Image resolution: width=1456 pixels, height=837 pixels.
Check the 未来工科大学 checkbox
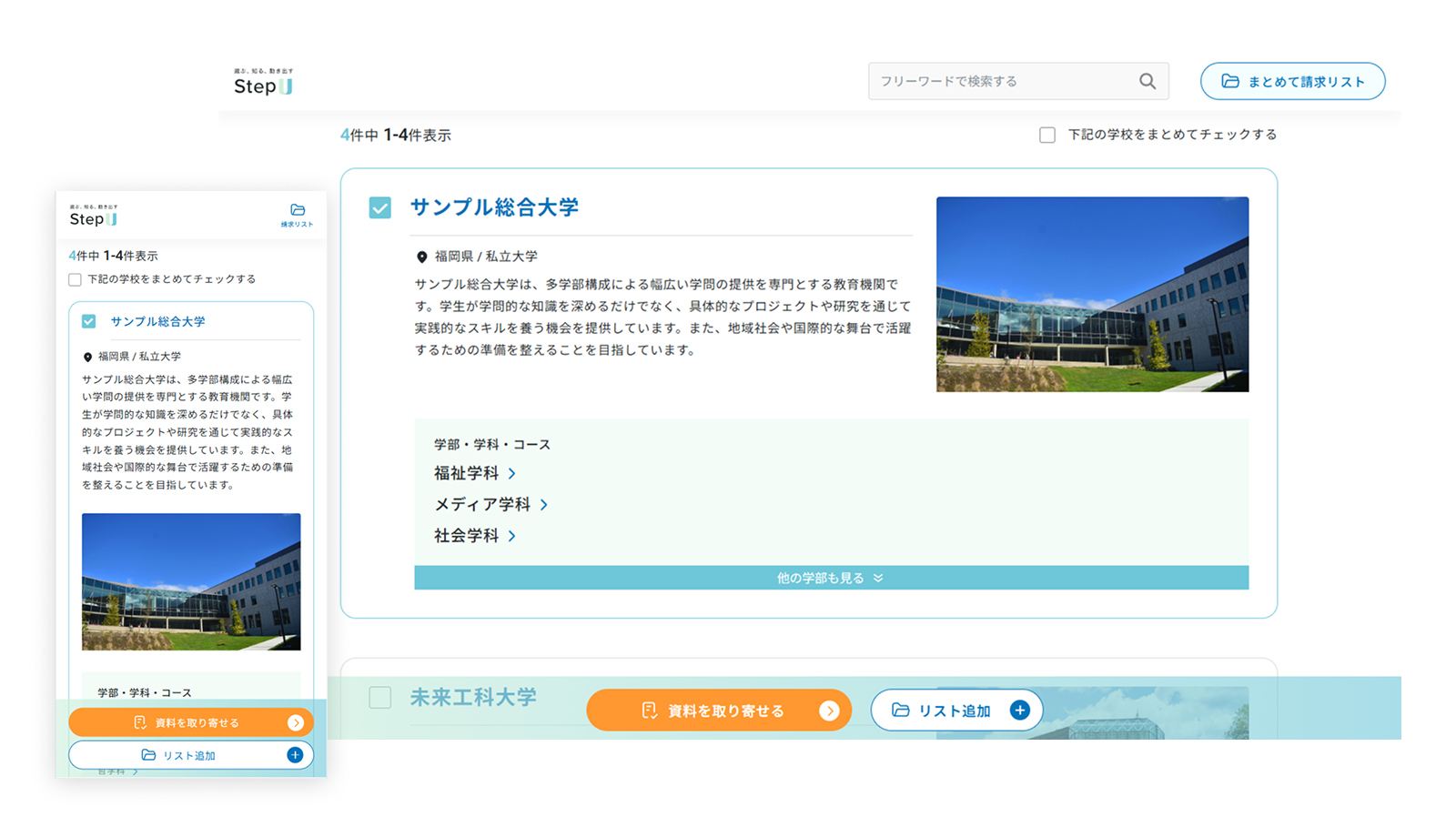[x=380, y=698]
